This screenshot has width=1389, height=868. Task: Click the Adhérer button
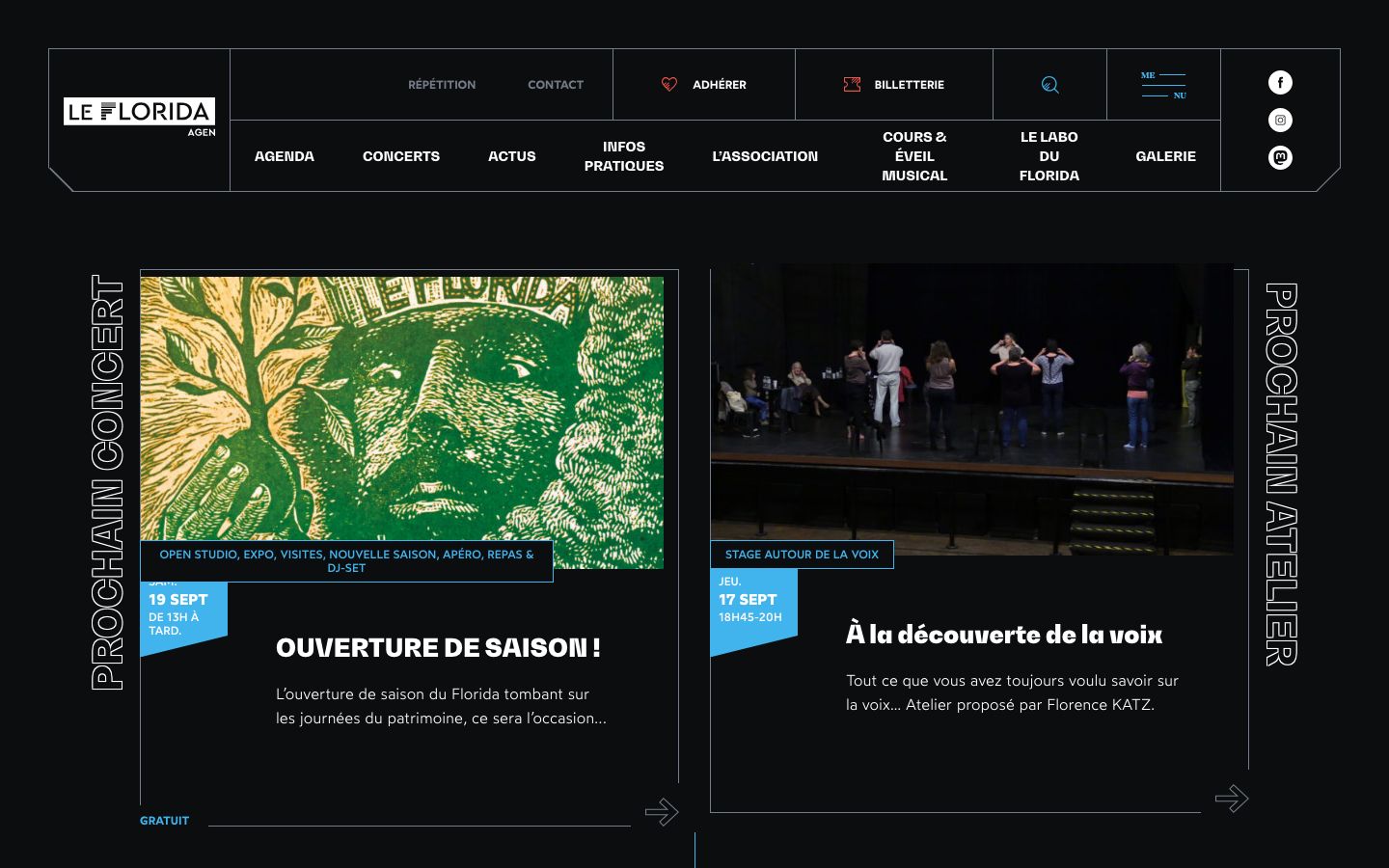point(704,85)
